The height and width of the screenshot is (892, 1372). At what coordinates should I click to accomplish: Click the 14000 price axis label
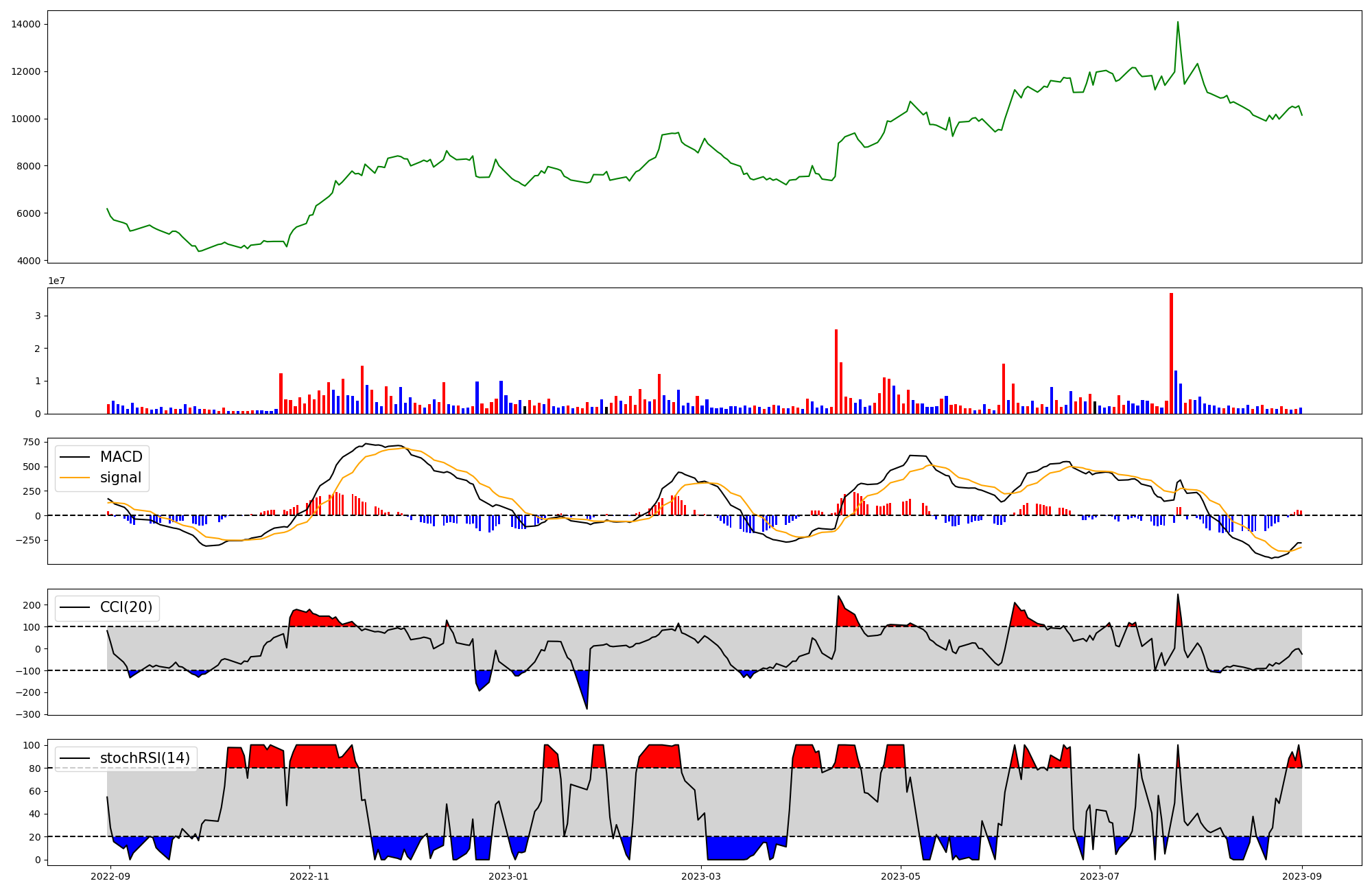[26, 25]
